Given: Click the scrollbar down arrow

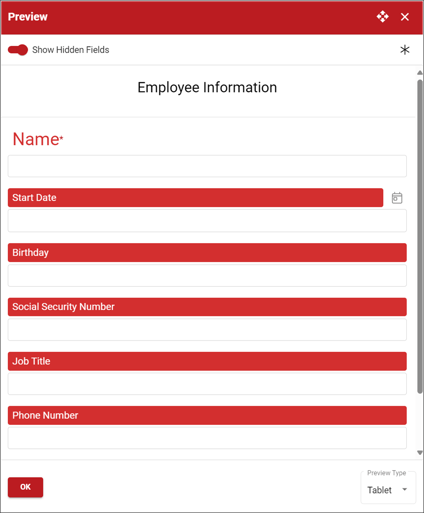Looking at the screenshot, I should pyautogui.click(x=420, y=453).
